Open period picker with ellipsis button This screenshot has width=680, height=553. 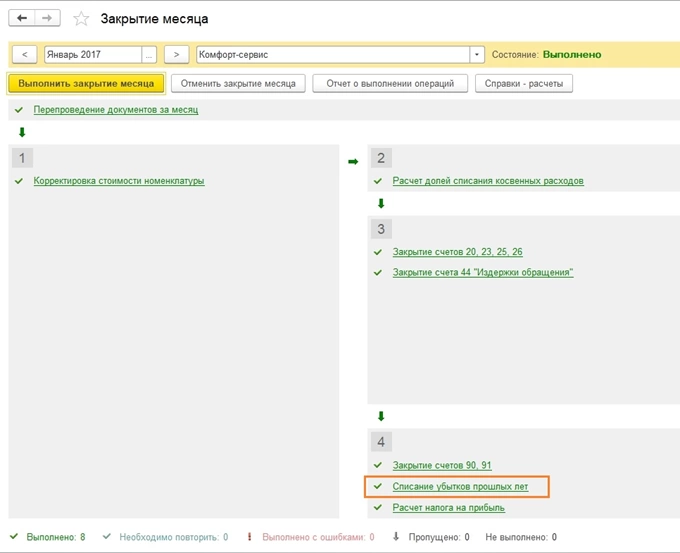pyautogui.click(x=150, y=55)
